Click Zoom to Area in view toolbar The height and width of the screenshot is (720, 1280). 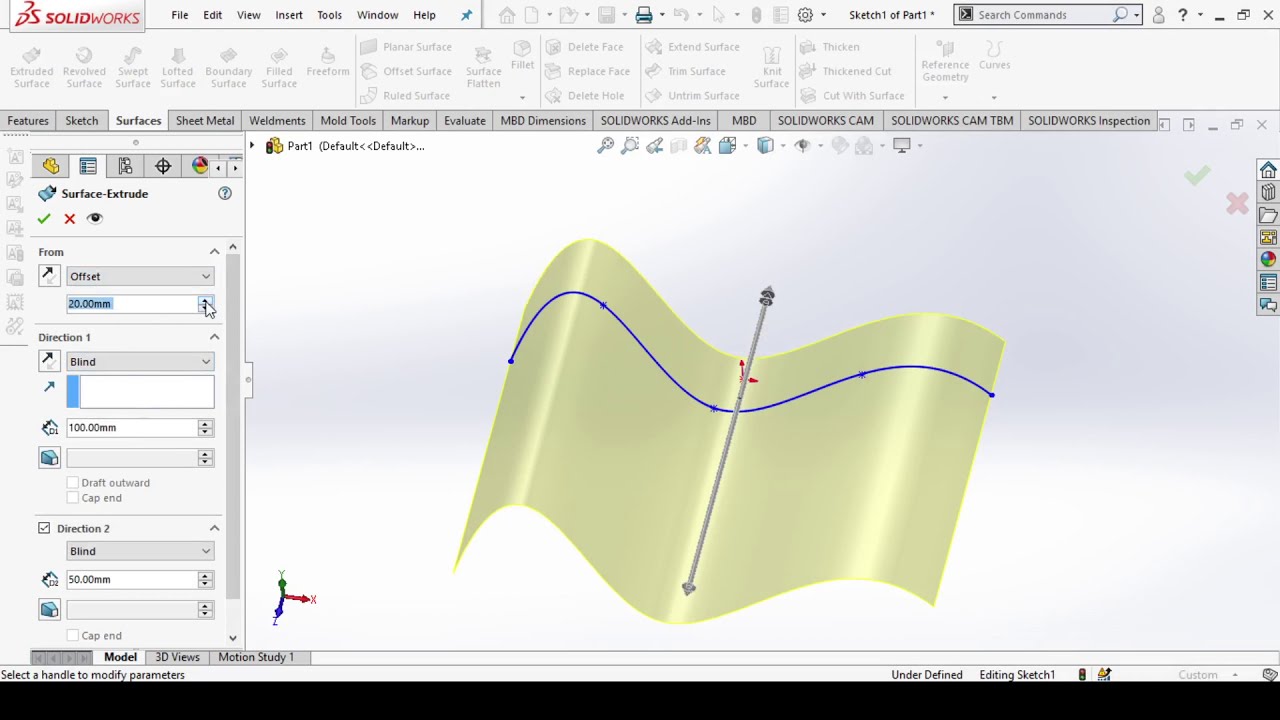tap(630, 146)
